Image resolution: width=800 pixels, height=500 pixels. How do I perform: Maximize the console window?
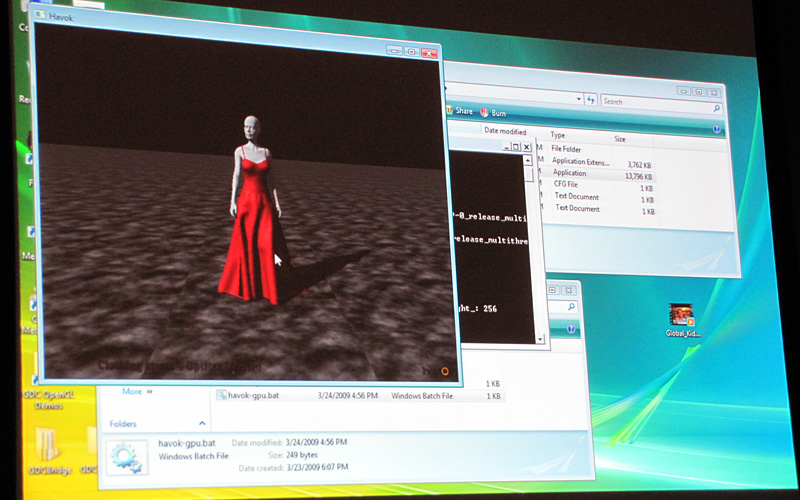(x=516, y=147)
